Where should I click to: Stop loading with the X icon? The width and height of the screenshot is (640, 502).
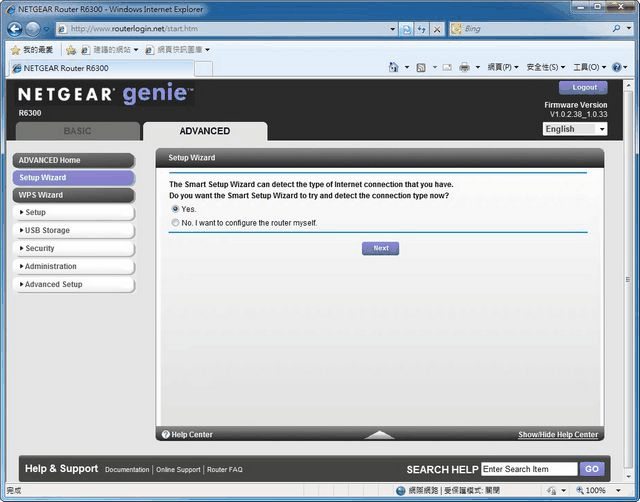tap(437, 29)
